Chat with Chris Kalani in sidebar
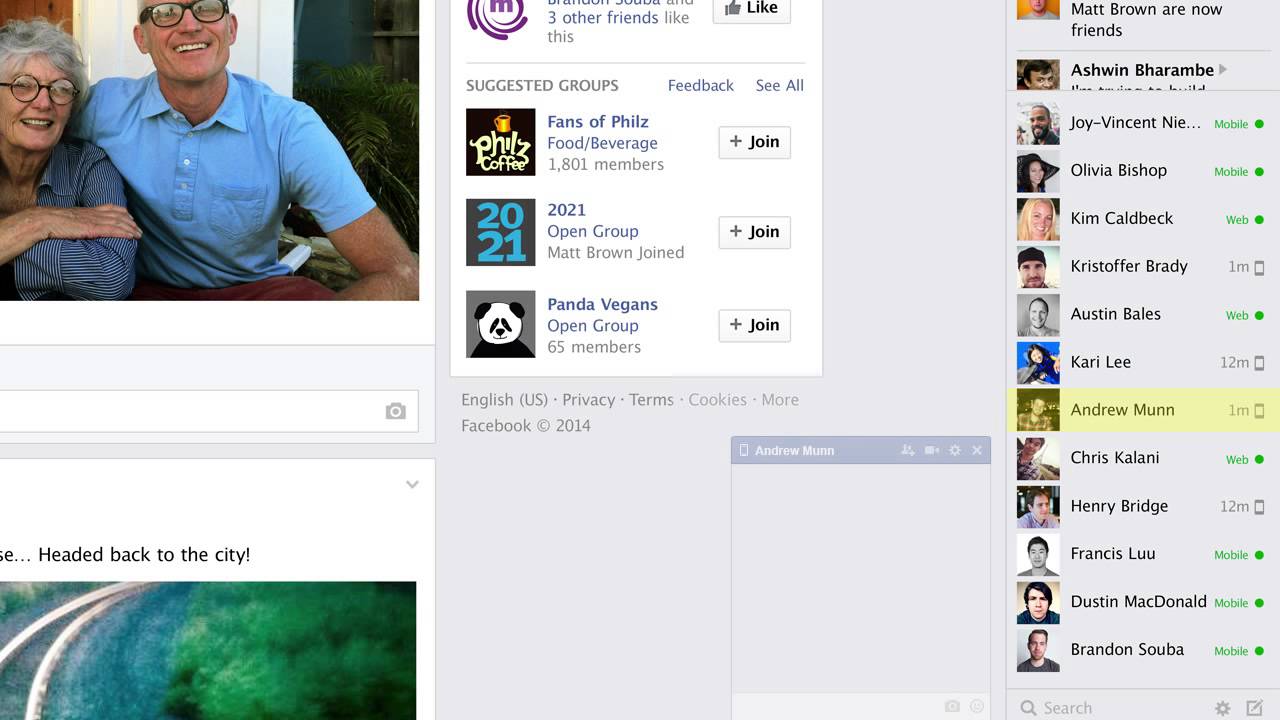The image size is (1280, 720). click(1143, 458)
